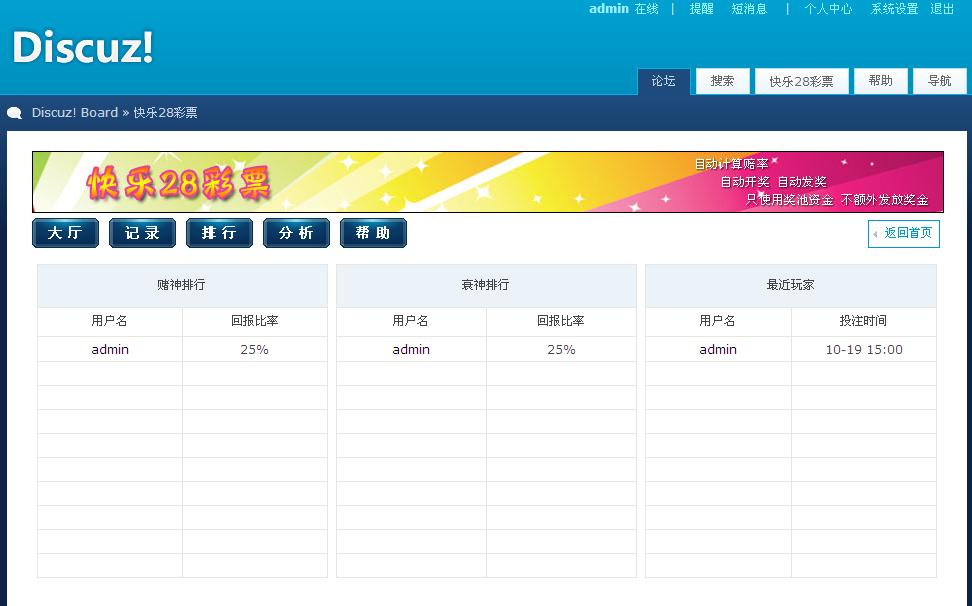Switch to the 快乐28彩票 nav tab
This screenshot has height=606, width=972.
tap(802, 81)
